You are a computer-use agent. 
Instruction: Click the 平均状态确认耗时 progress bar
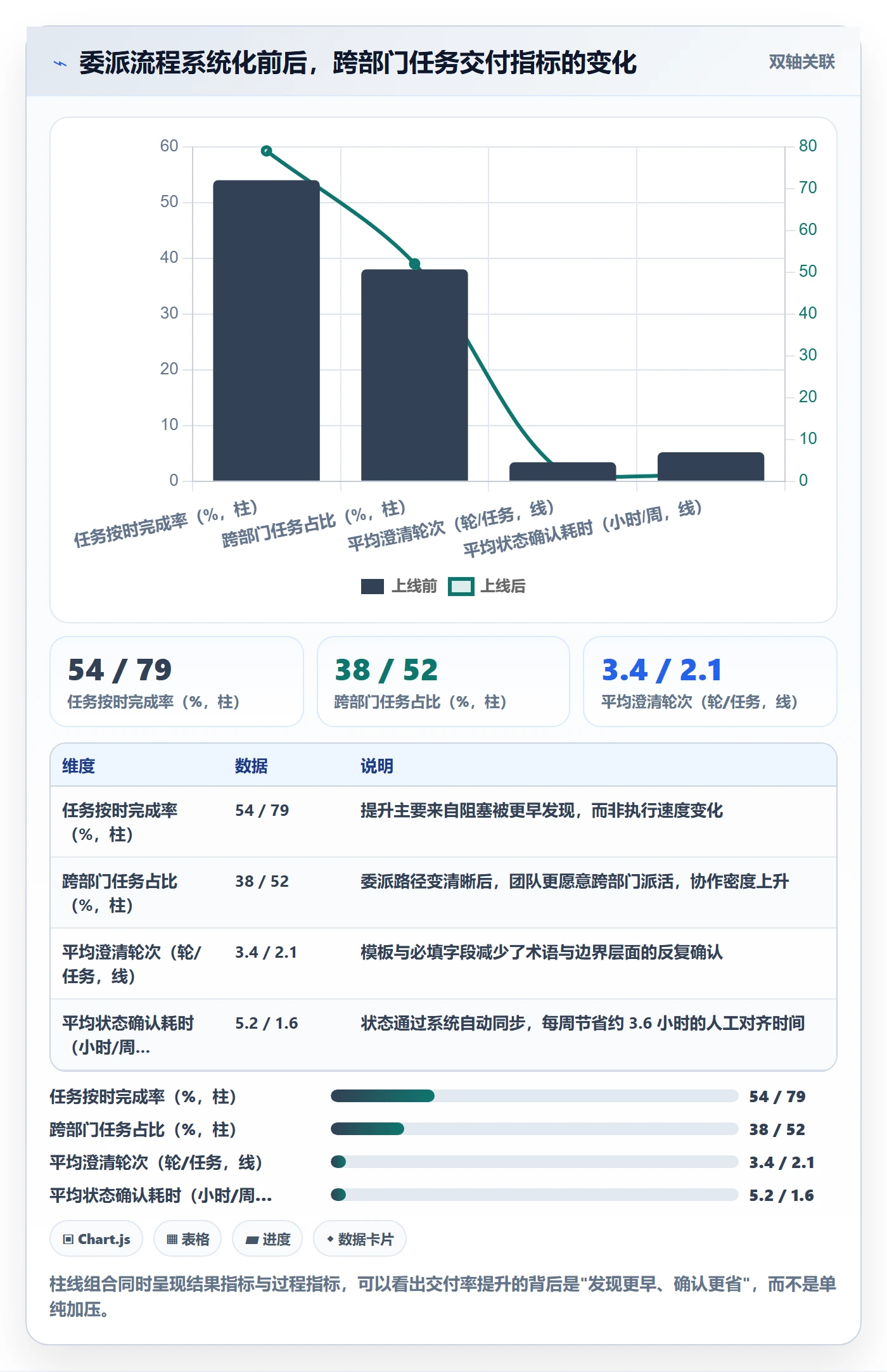click(535, 1195)
